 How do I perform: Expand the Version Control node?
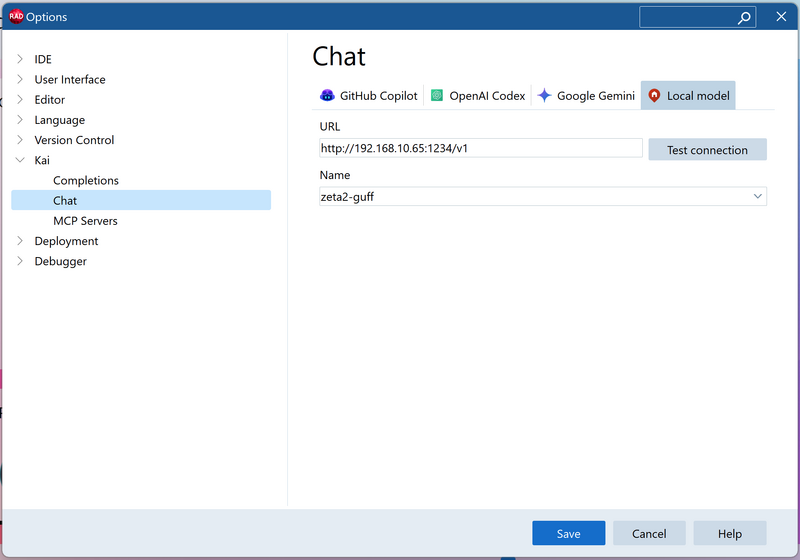point(19,140)
